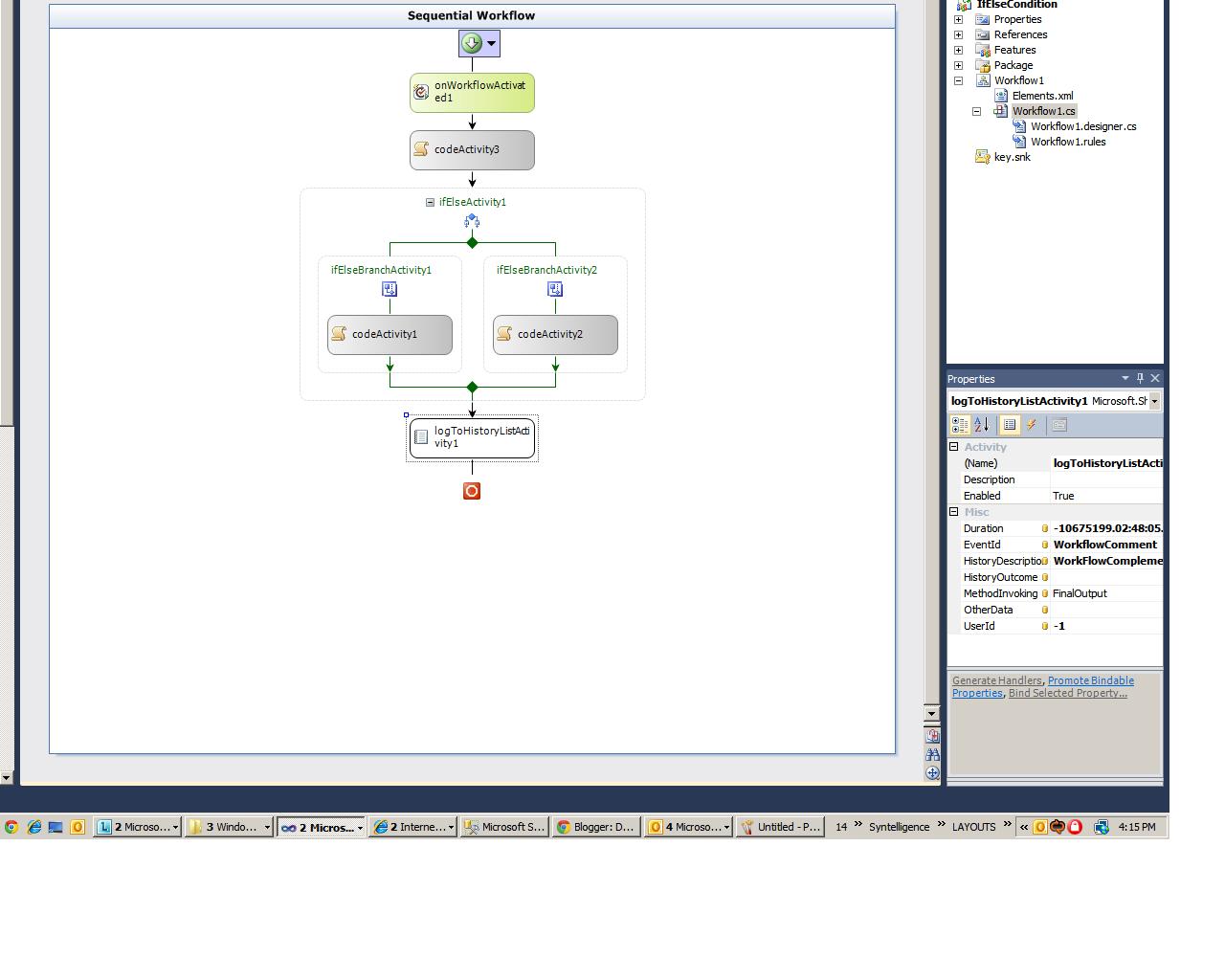Toggle Categorized view in Properties panel

[x=960, y=425]
